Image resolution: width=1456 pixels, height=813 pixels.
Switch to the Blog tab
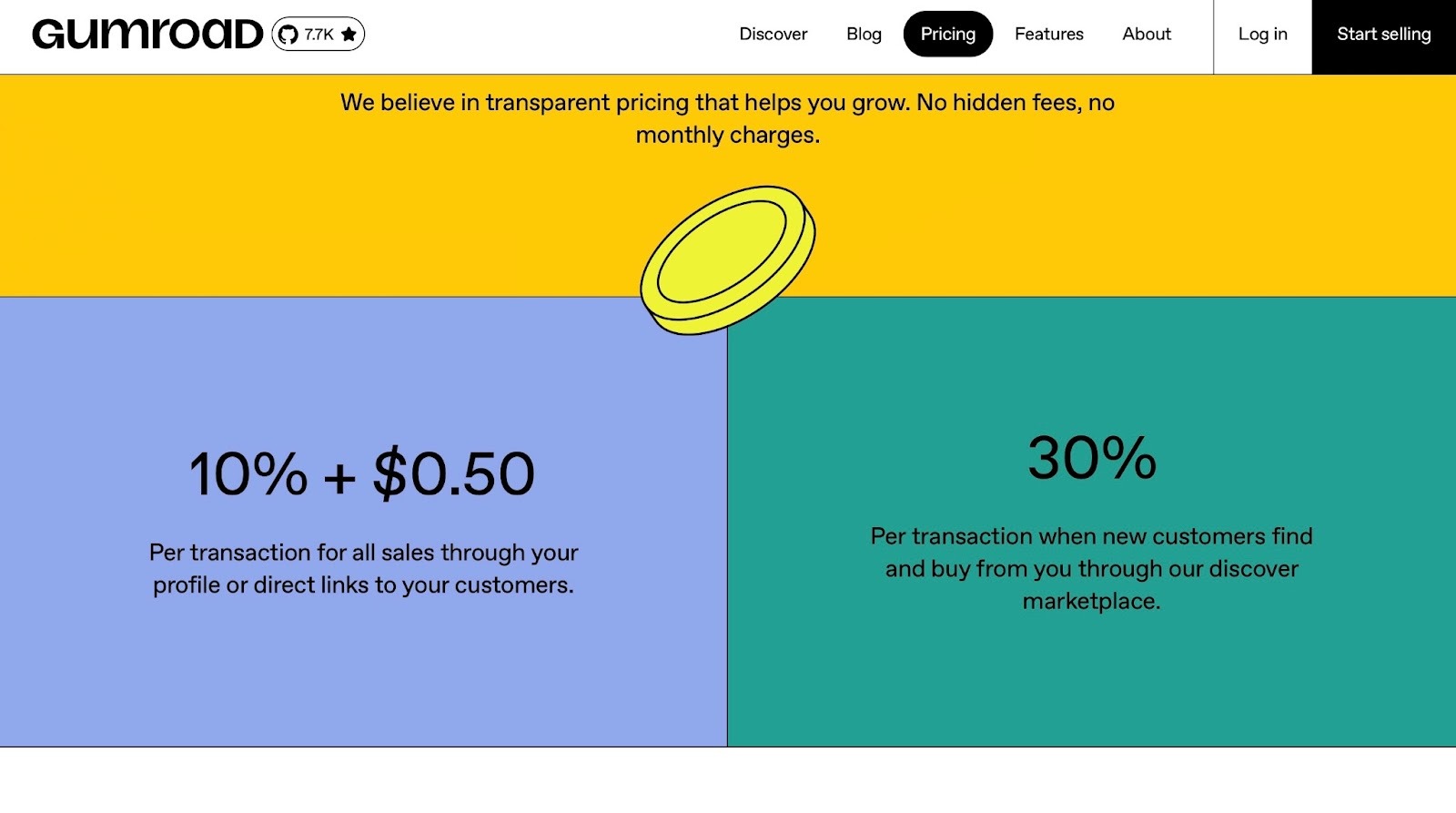click(863, 34)
